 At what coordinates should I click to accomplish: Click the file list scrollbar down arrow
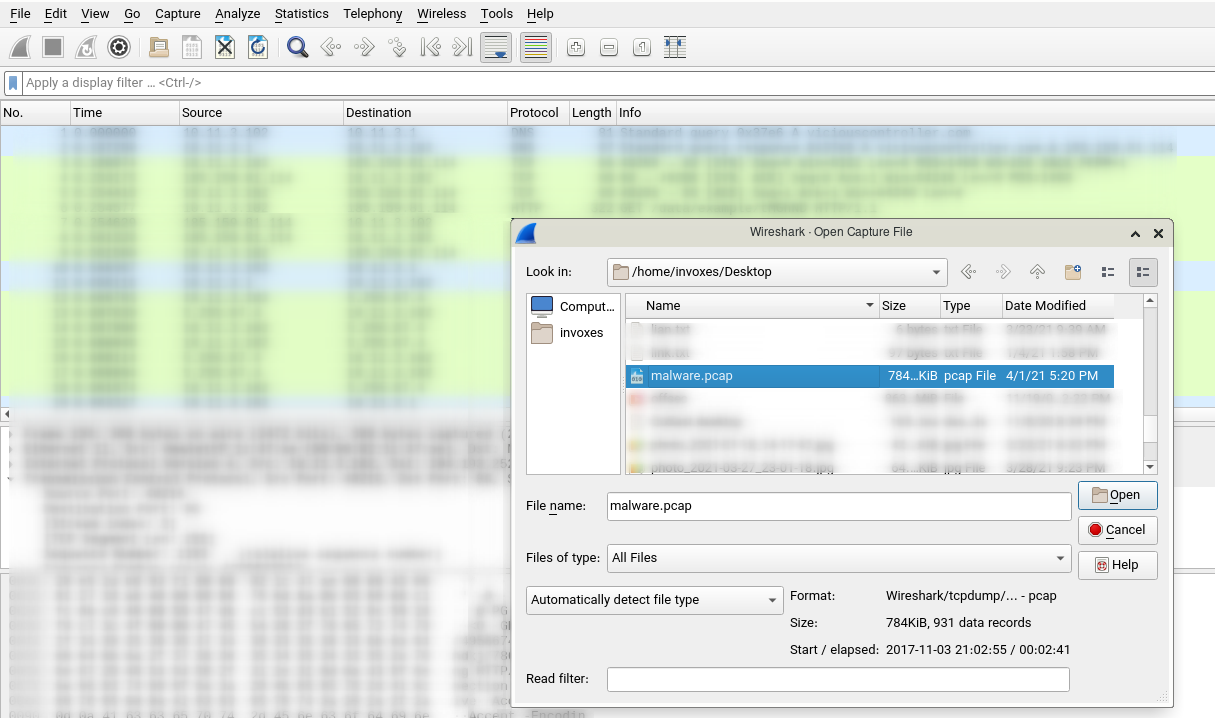click(x=1150, y=467)
